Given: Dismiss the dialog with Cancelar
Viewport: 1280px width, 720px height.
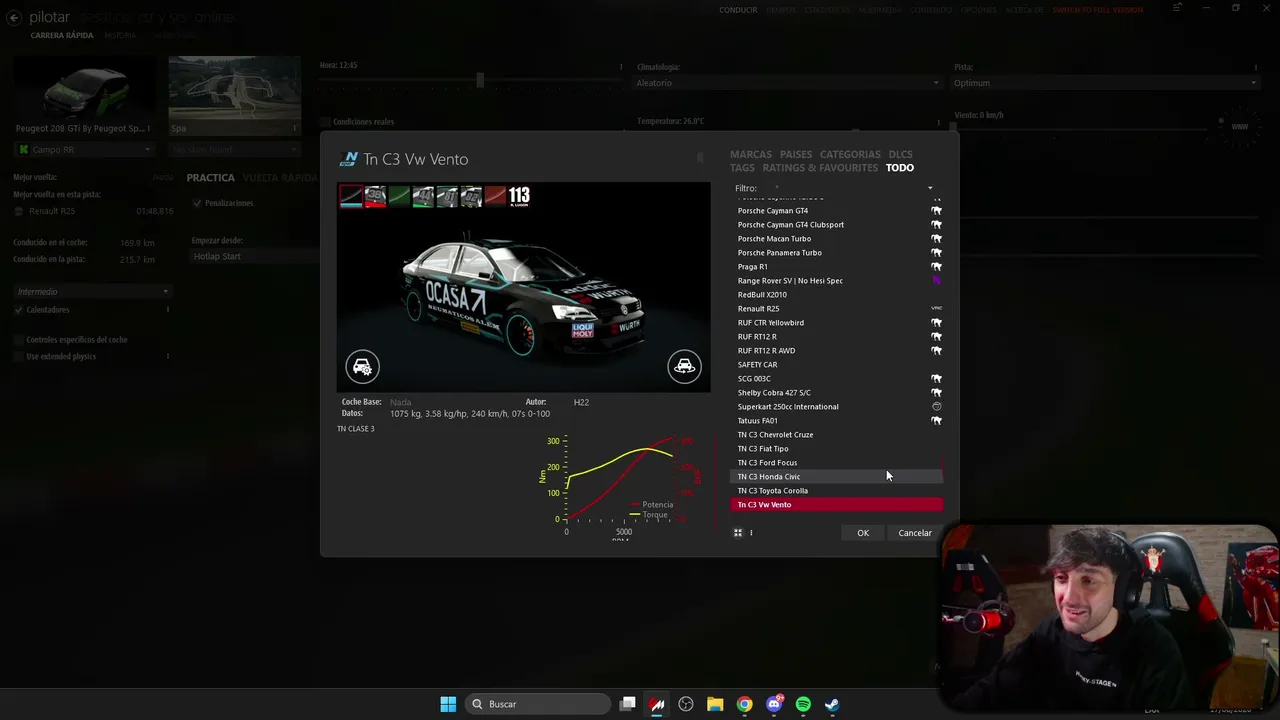Looking at the screenshot, I should (x=915, y=533).
